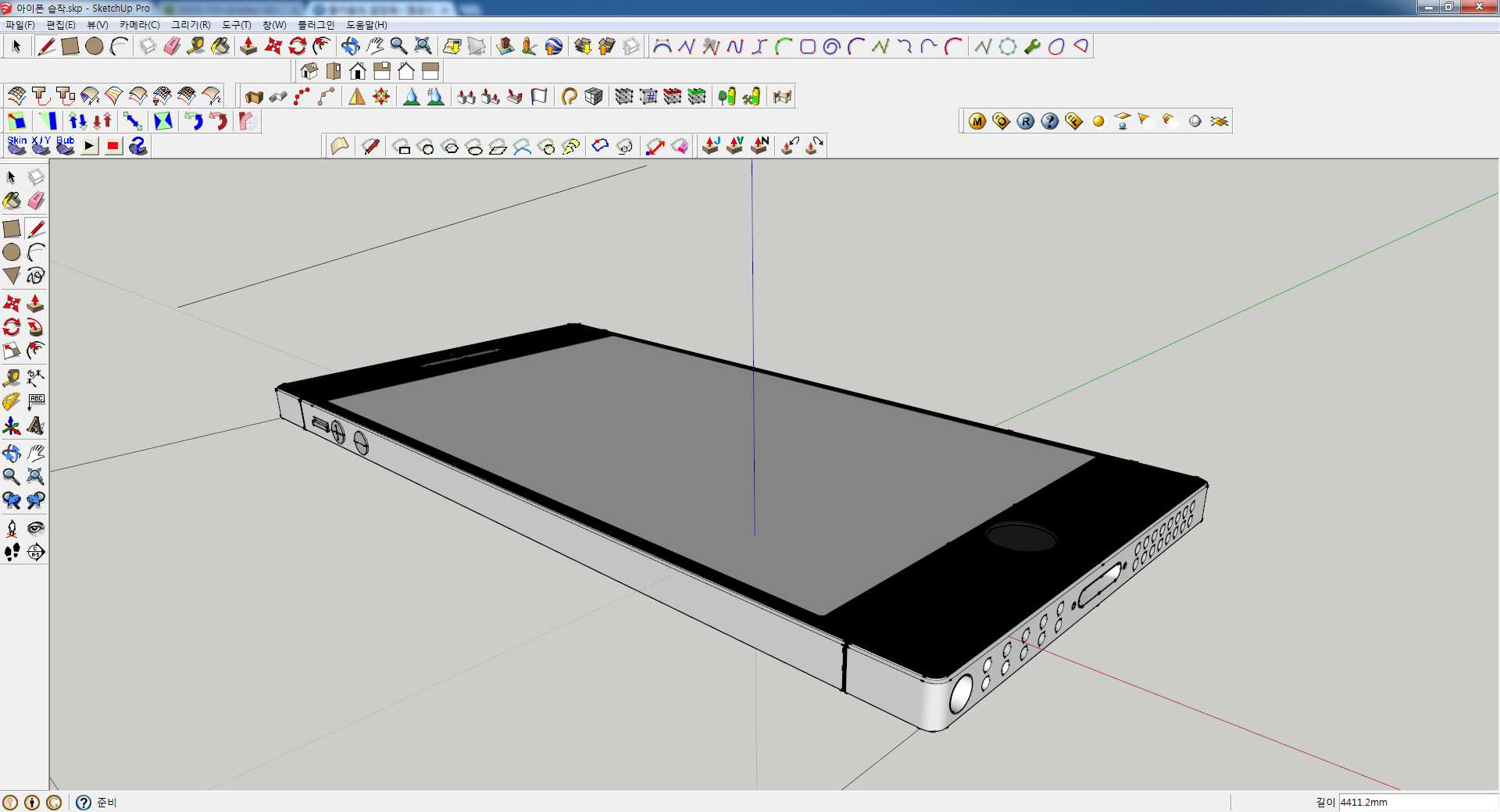
Task: Activate the Walk footprints tool
Action: (x=12, y=552)
